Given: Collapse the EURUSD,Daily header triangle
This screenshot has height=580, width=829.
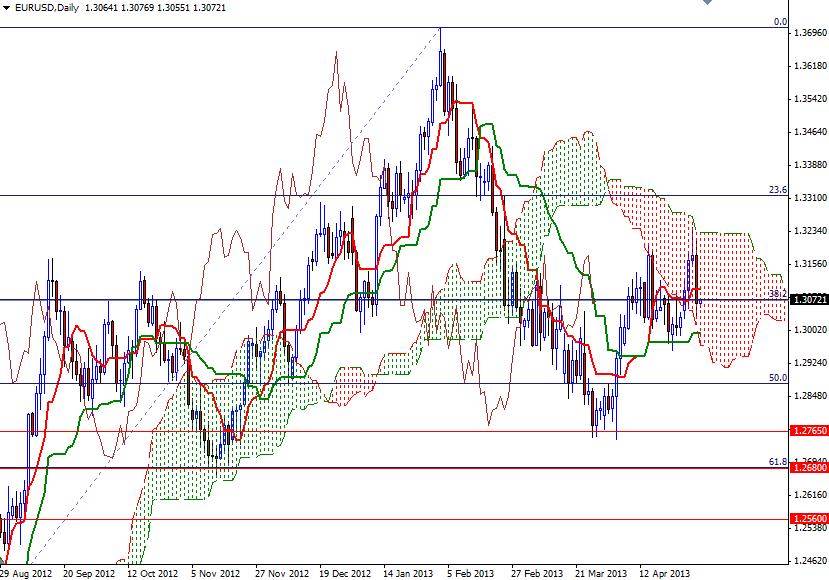Looking at the screenshot, I should (x=7, y=7).
